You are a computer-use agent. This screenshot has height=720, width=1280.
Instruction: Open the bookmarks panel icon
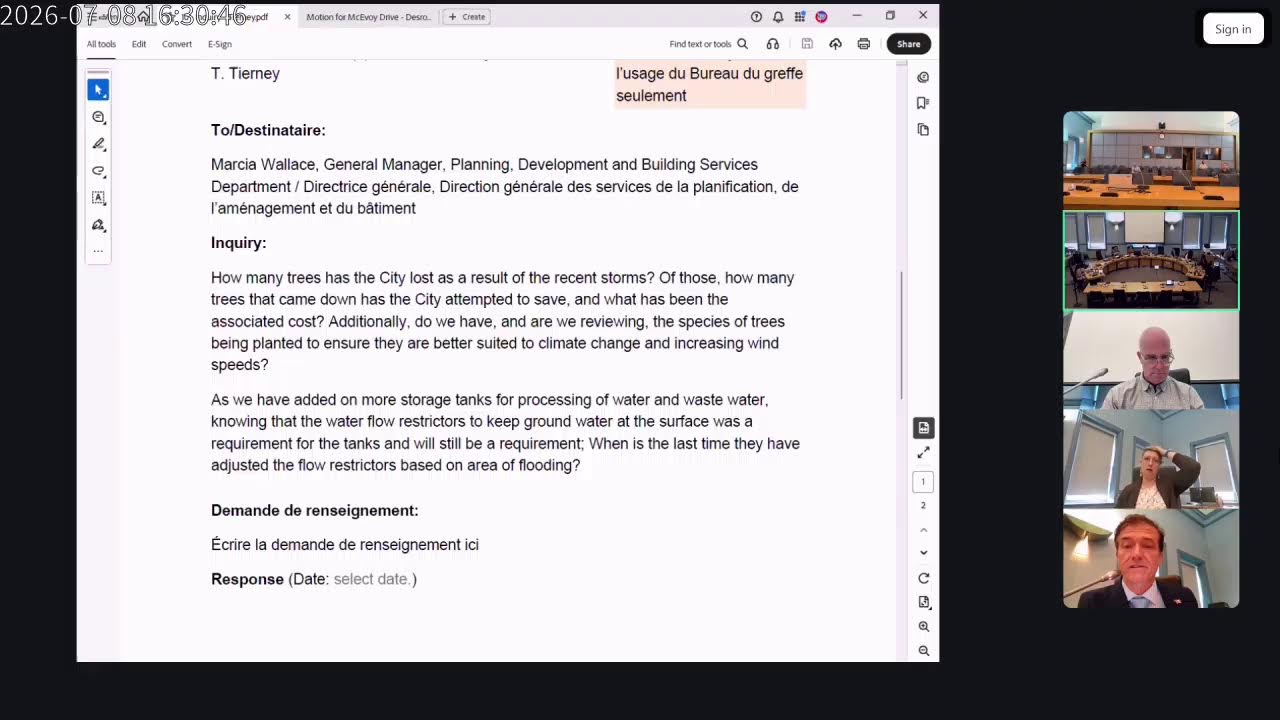coord(923,103)
